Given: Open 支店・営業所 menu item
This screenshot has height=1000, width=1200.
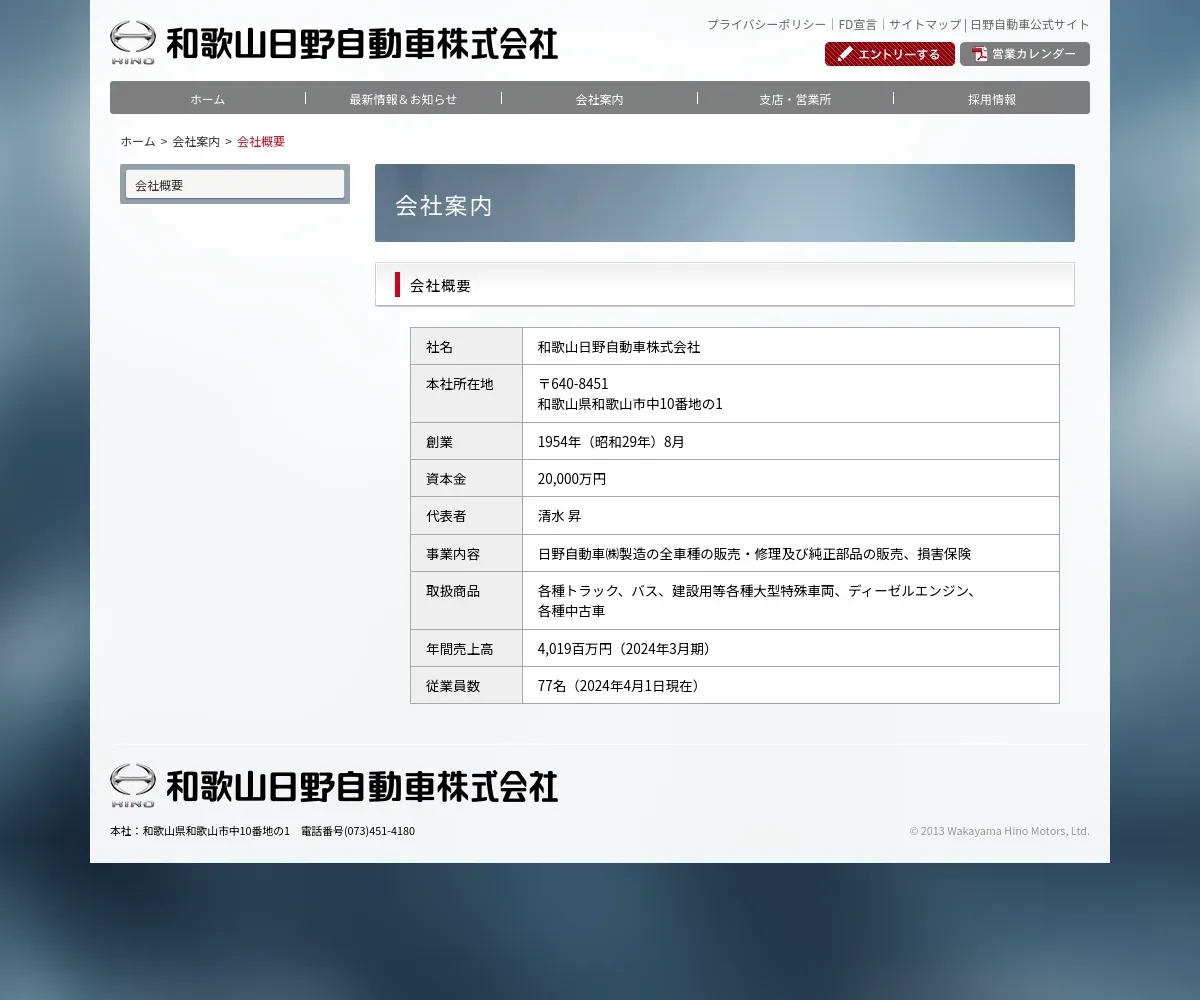Looking at the screenshot, I should point(795,99).
